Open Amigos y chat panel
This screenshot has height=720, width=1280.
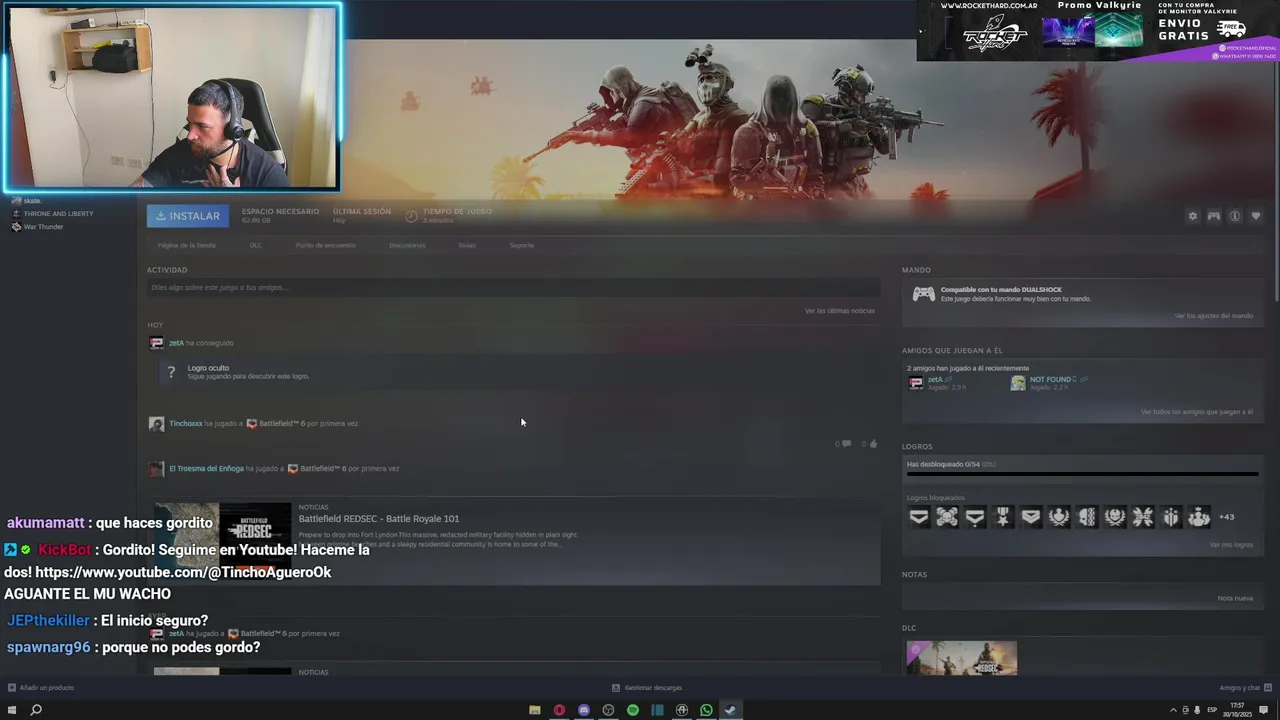click(x=1245, y=688)
